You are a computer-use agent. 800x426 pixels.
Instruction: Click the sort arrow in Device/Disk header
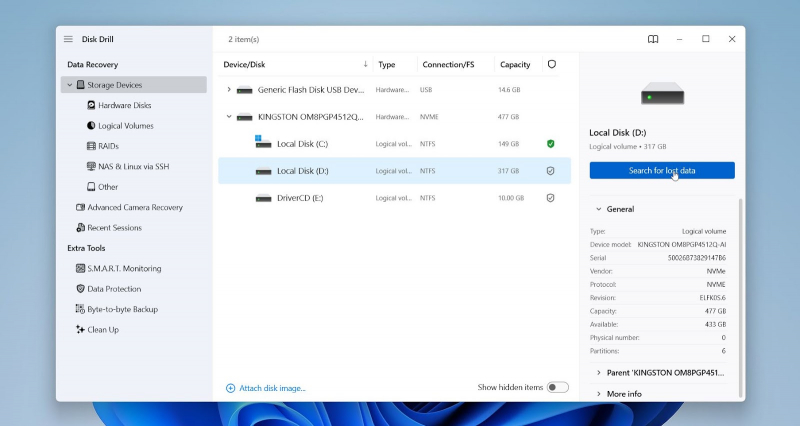point(365,64)
